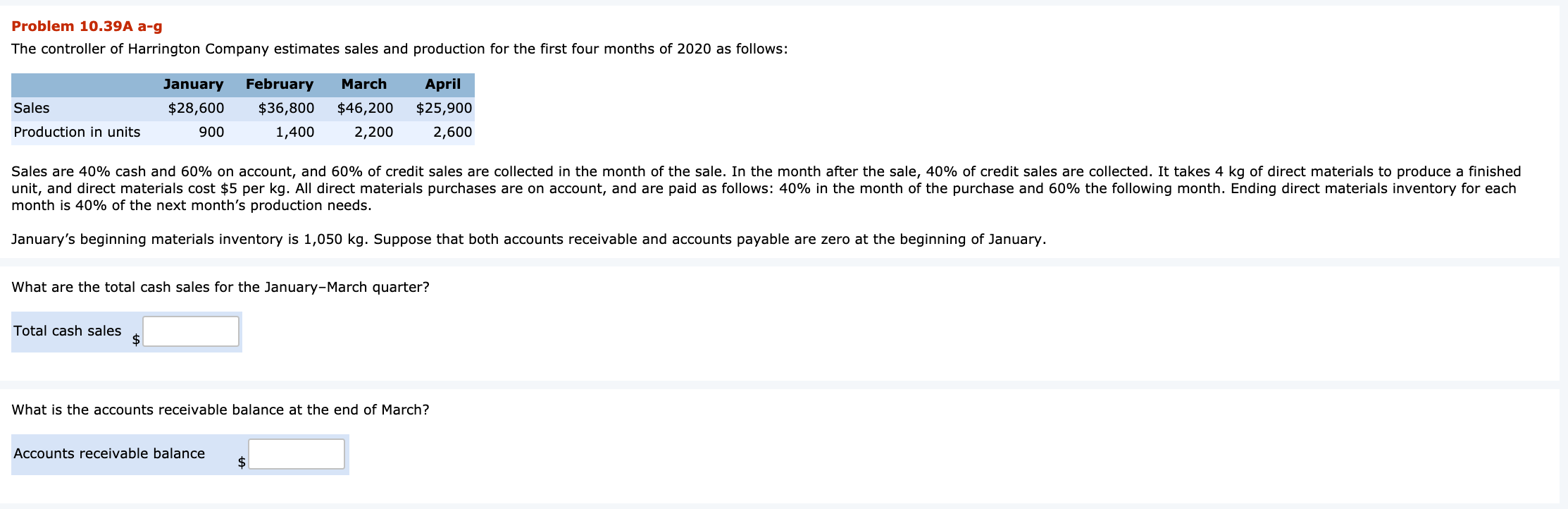Select the Production in units row label
Screen dimensions: 1568x509
pyautogui.click(x=77, y=132)
